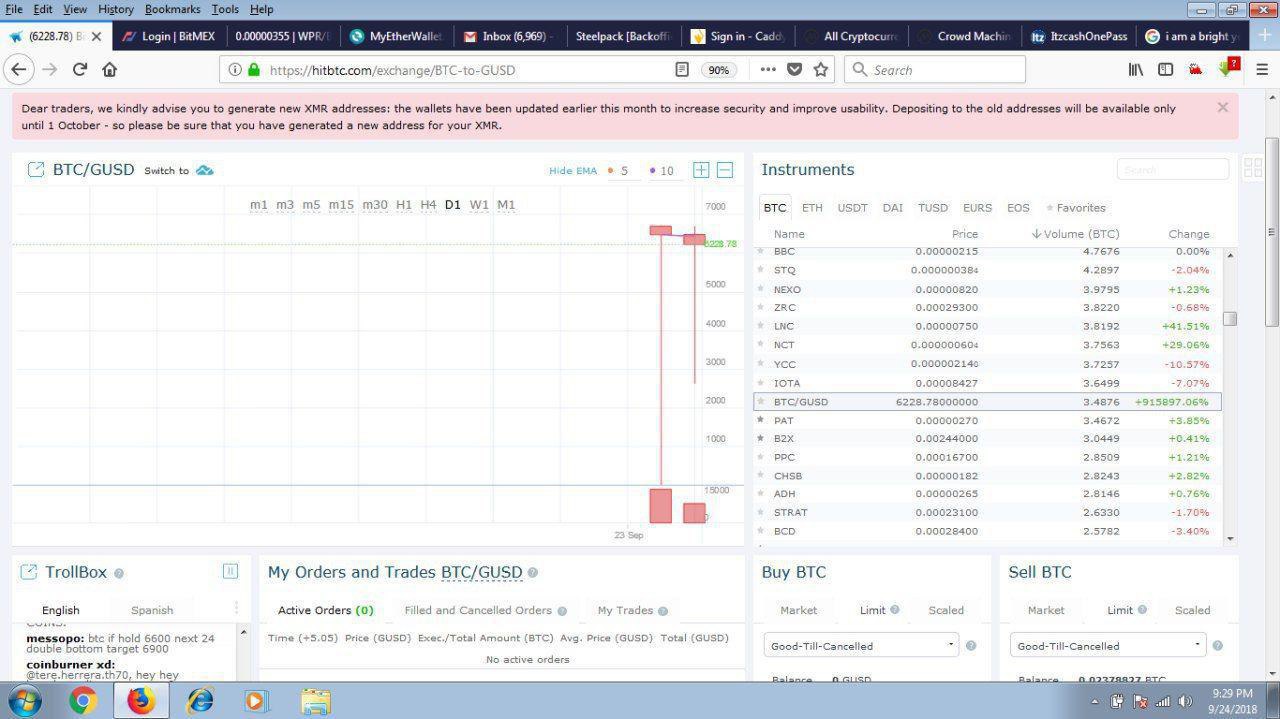Switch to Login | BitMEX browser tab
1280x719 pixels.
pos(168,36)
